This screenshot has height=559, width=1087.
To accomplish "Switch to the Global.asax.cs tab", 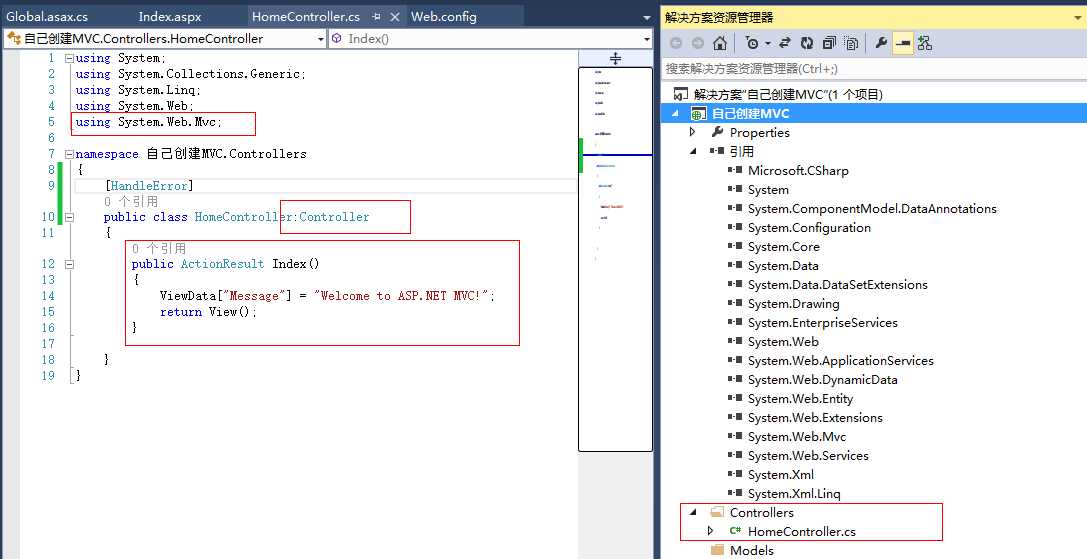I will click(x=47, y=16).
